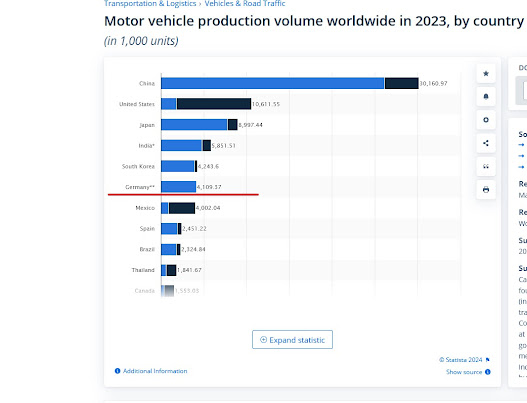The image size is (527, 403).
Task: Click India's blue bar segment
Action: (x=181, y=146)
